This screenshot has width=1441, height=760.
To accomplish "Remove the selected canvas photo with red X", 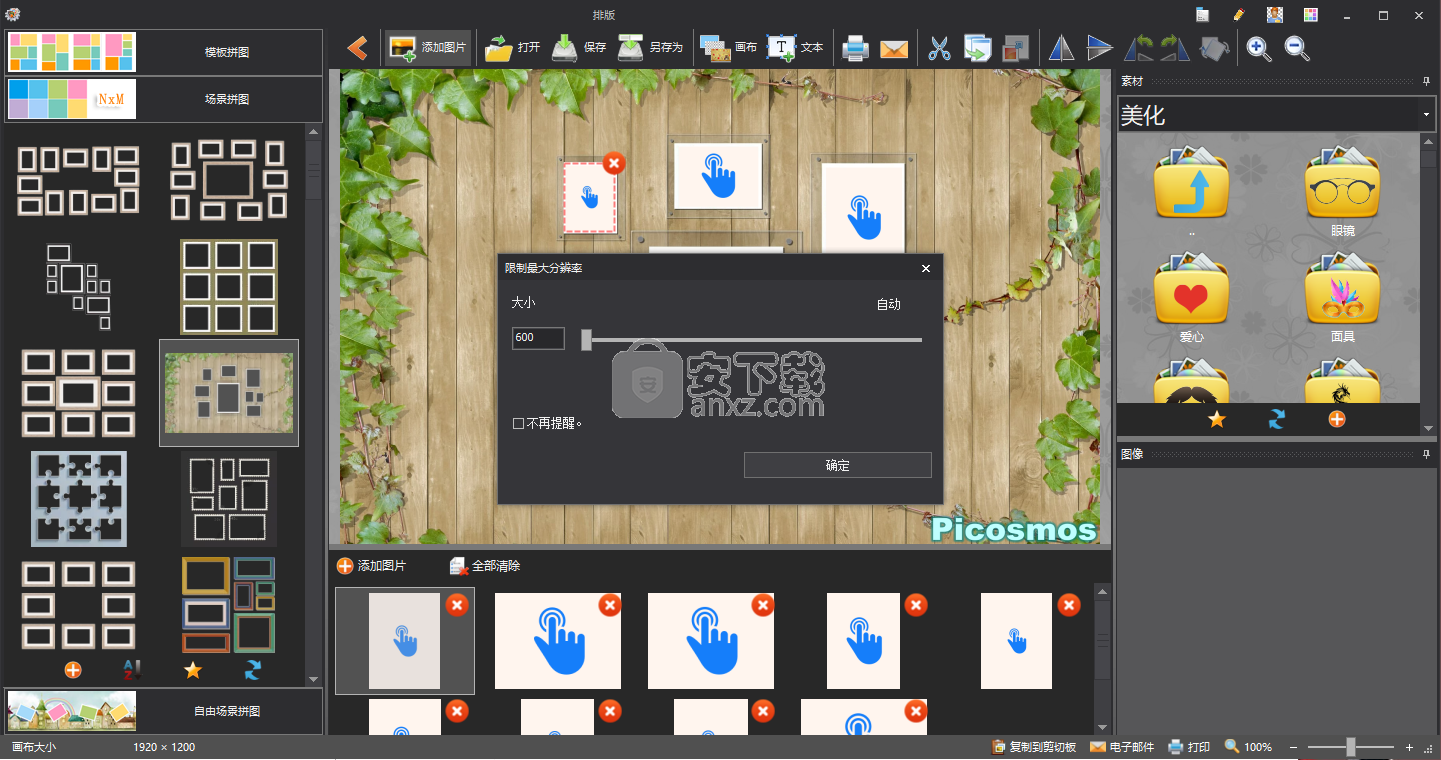I will [x=614, y=163].
